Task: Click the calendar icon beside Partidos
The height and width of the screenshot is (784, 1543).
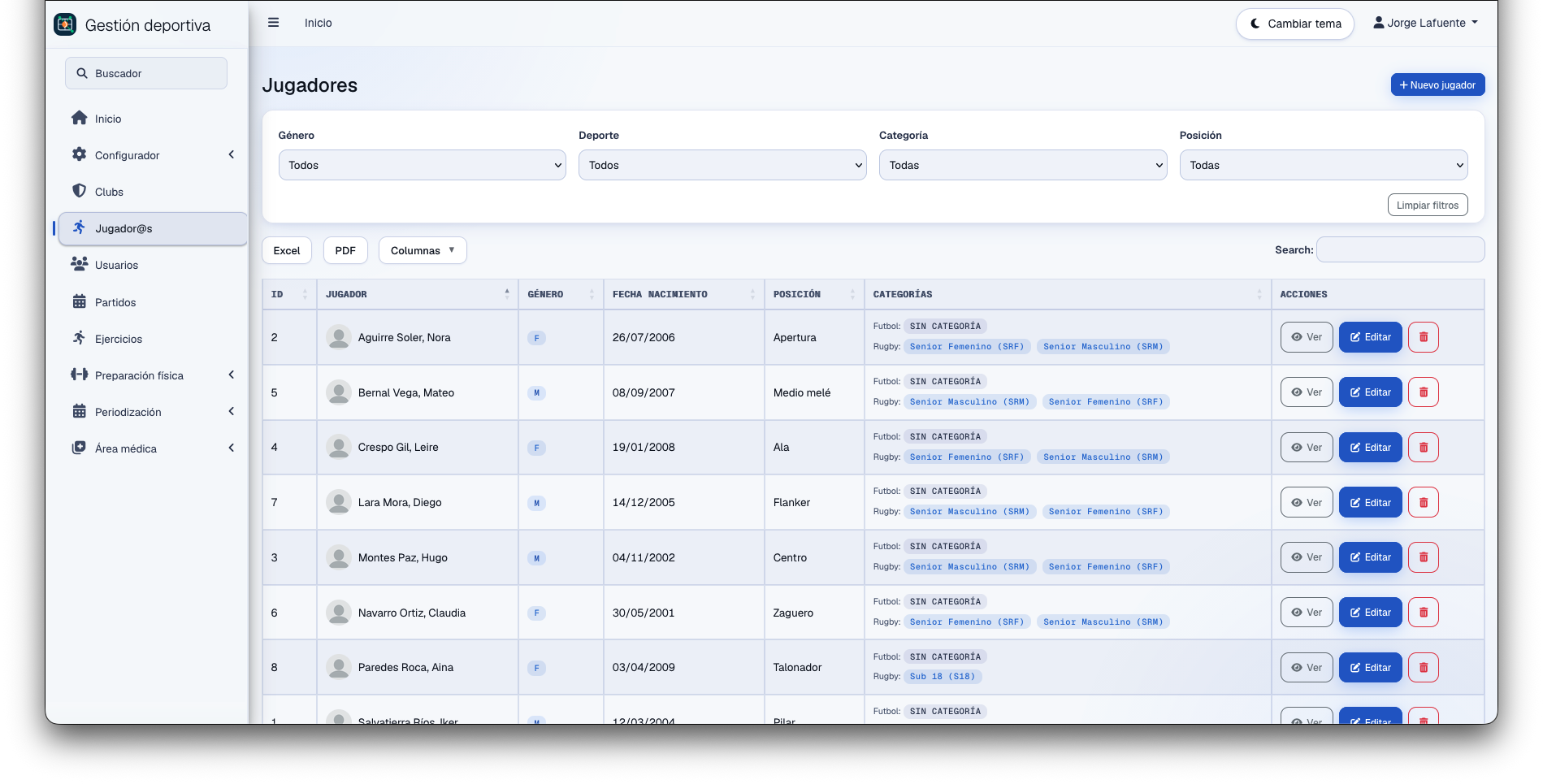Action: [x=79, y=301]
